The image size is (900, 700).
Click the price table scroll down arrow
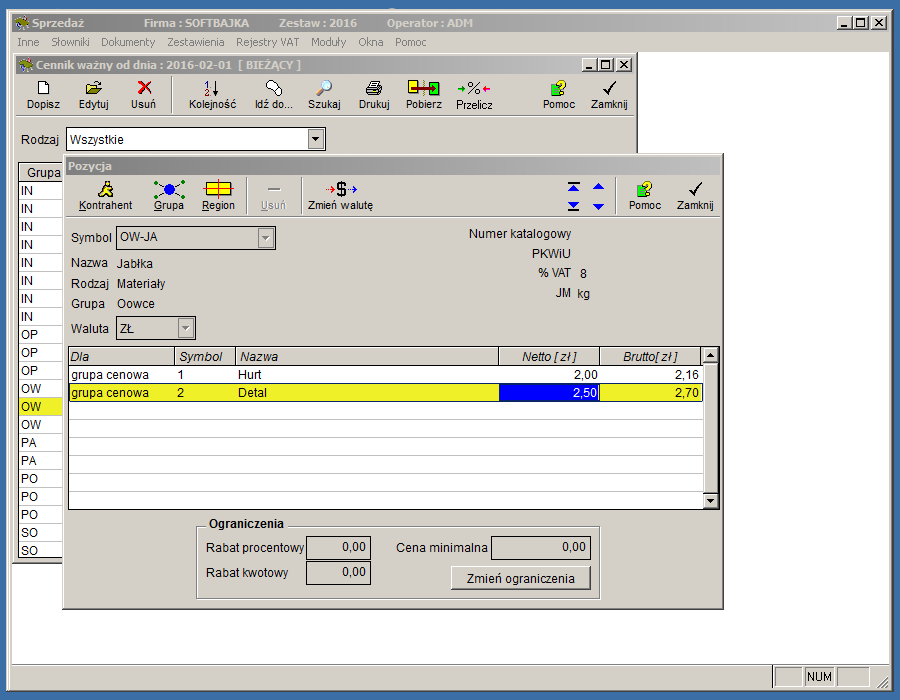(x=710, y=501)
